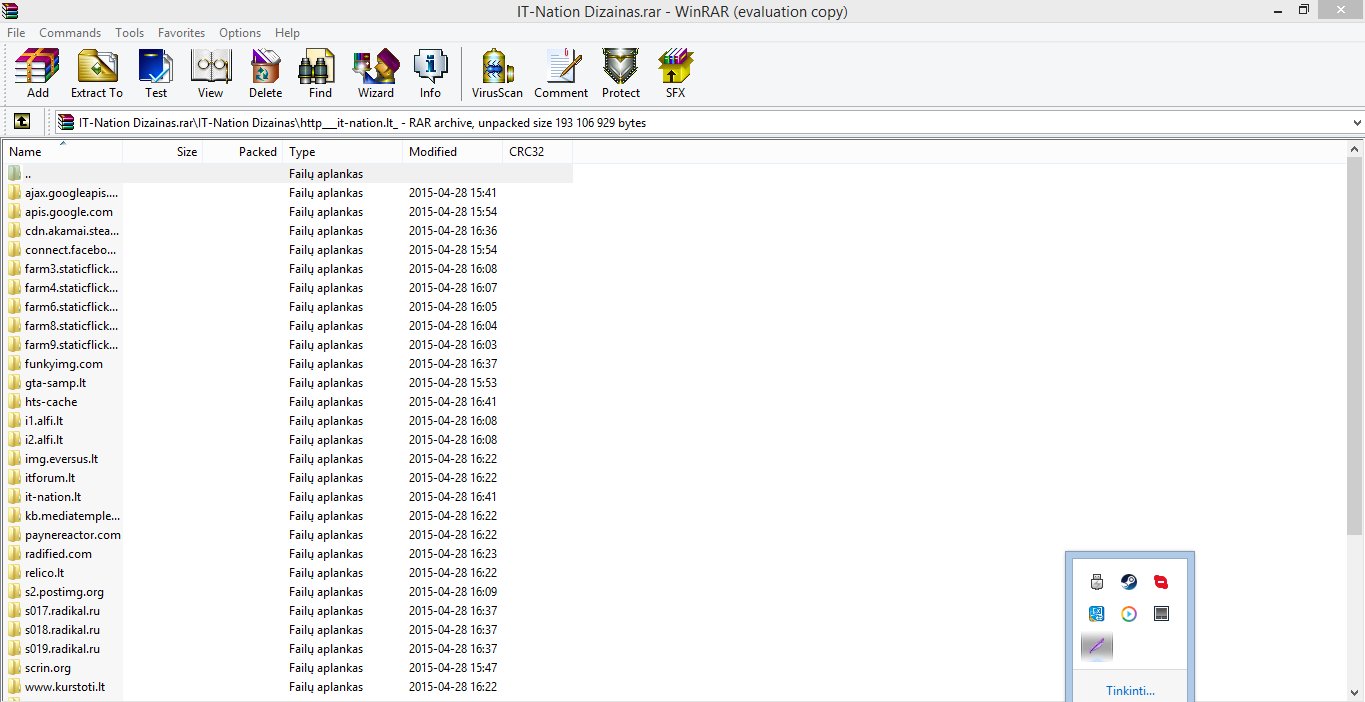1365x702 pixels.
Task: Click the purple feather tray icon
Action: 1097,646
